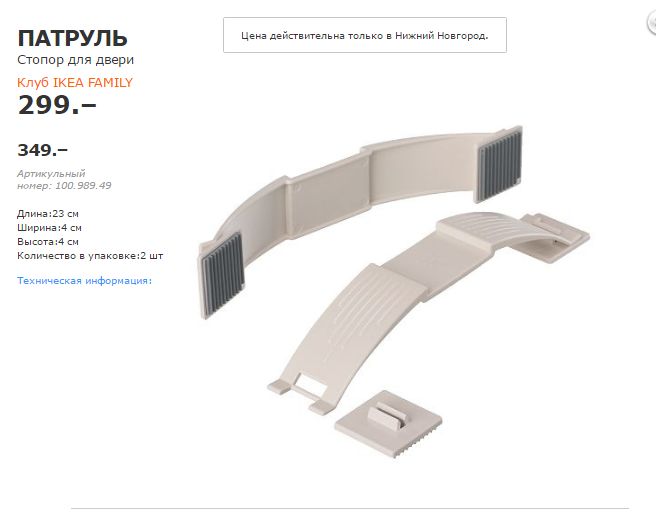Screen dimensions: 656x509
Task: Click the Высота: 4 см line
Action: (48, 242)
